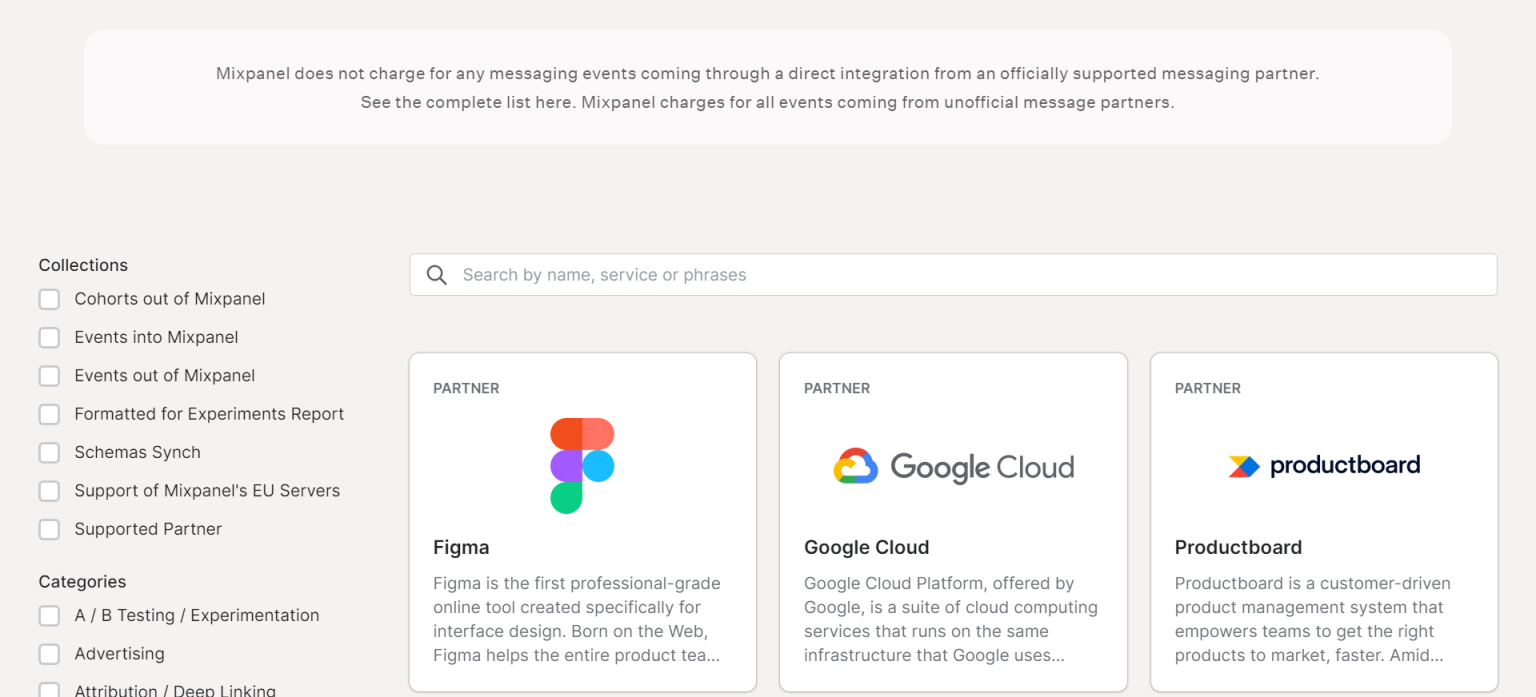Open the Productboard card title
The width and height of the screenshot is (1536, 697).
(1238, 547)
